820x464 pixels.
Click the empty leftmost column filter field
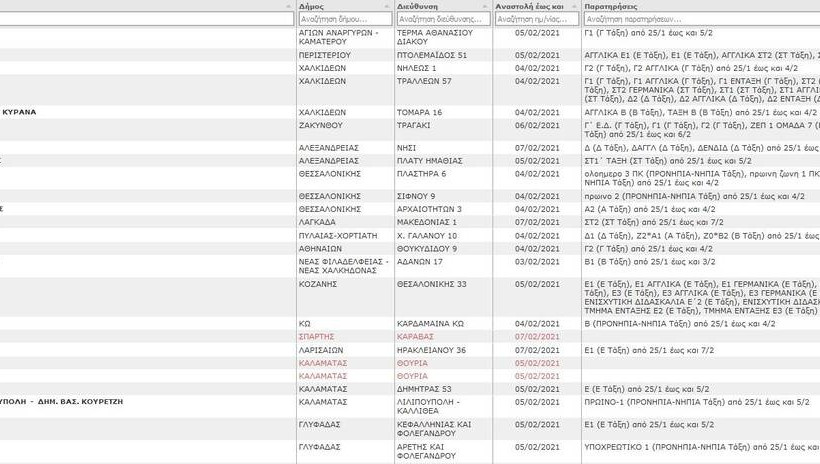pos(147,19)
